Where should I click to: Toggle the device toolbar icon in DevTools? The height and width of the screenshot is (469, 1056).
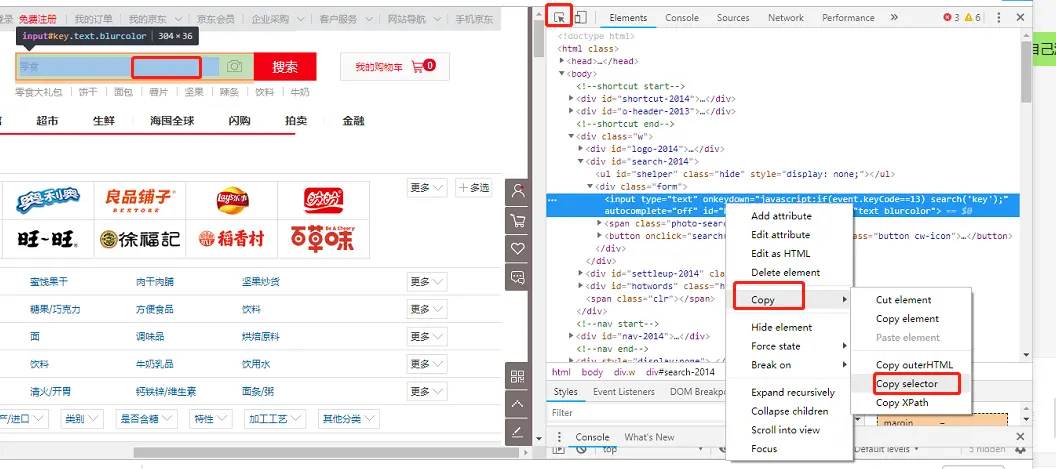point(581,18)
